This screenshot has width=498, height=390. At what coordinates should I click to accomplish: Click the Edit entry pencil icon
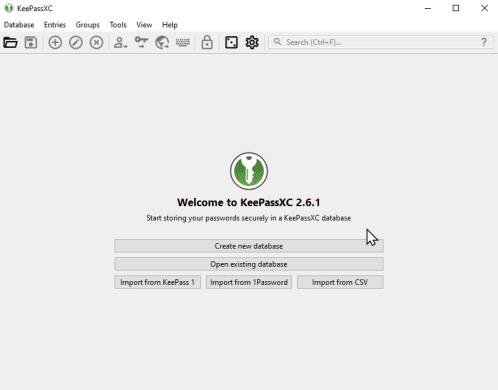pyautogui.click(x=76, y=43)
